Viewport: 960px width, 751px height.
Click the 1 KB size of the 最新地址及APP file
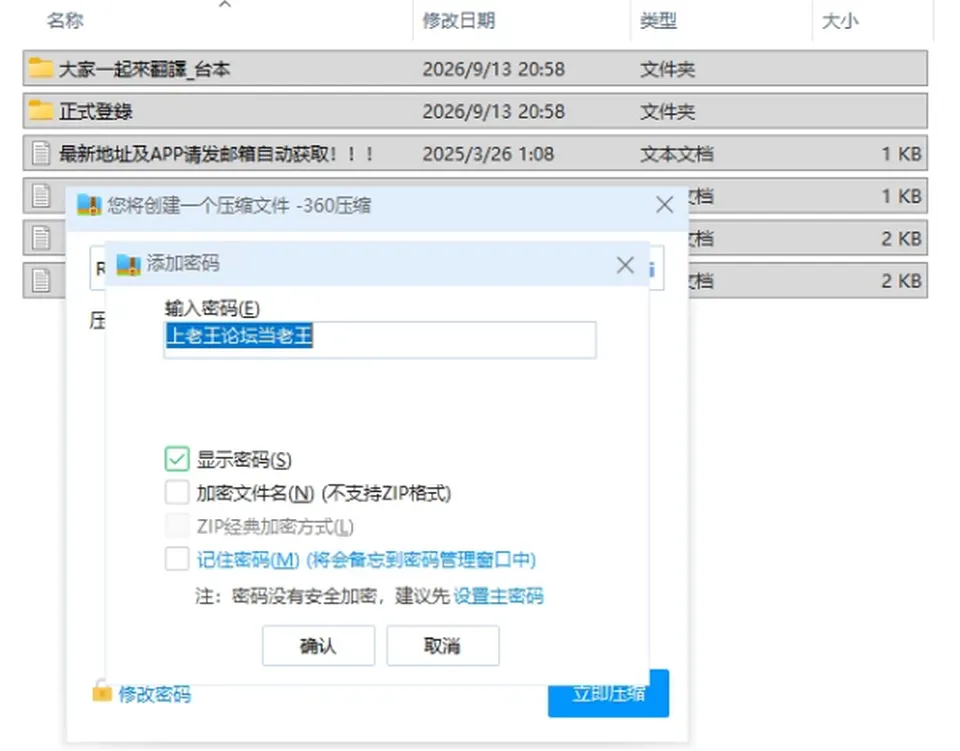point(901,154)
